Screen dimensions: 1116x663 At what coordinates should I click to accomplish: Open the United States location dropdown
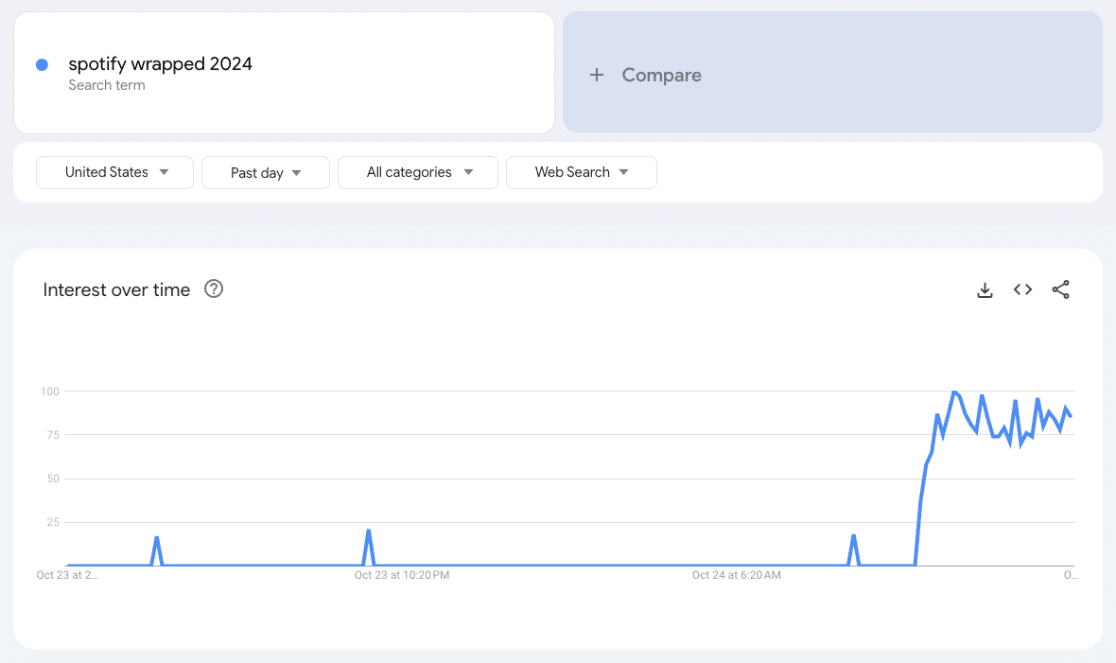pos(114,172)
